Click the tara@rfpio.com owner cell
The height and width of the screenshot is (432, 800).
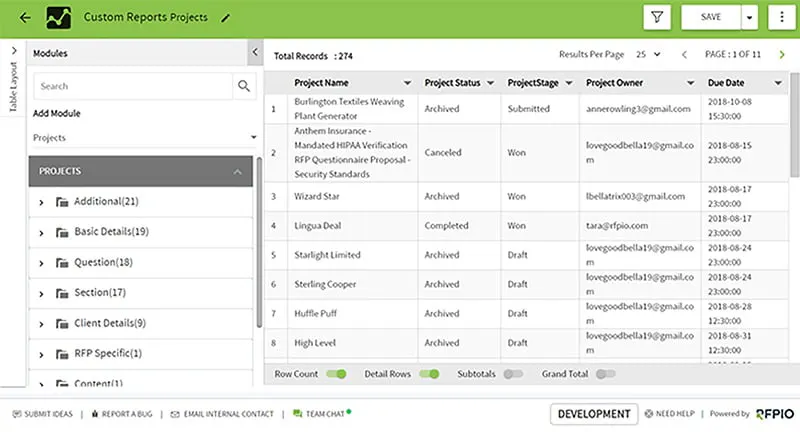point(640,225)
